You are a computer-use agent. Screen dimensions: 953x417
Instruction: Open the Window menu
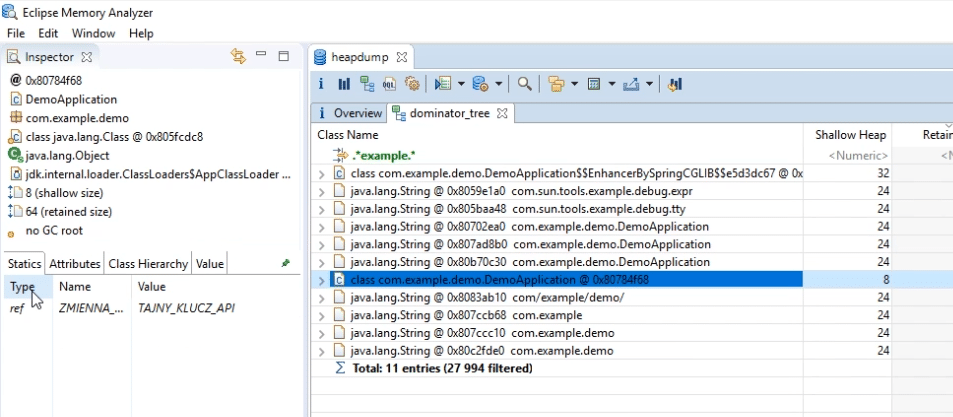coord(93,33)
